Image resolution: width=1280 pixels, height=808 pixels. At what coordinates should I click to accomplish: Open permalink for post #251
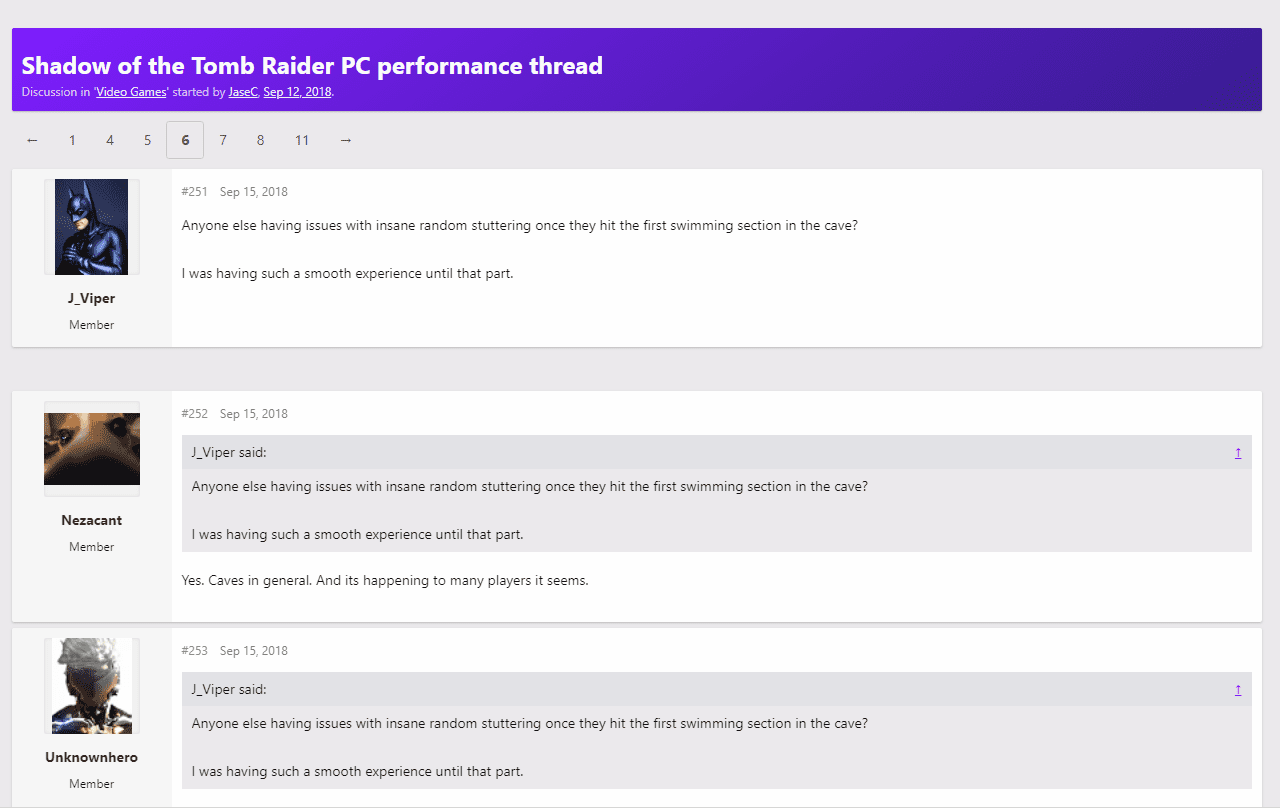coord(195,192)
